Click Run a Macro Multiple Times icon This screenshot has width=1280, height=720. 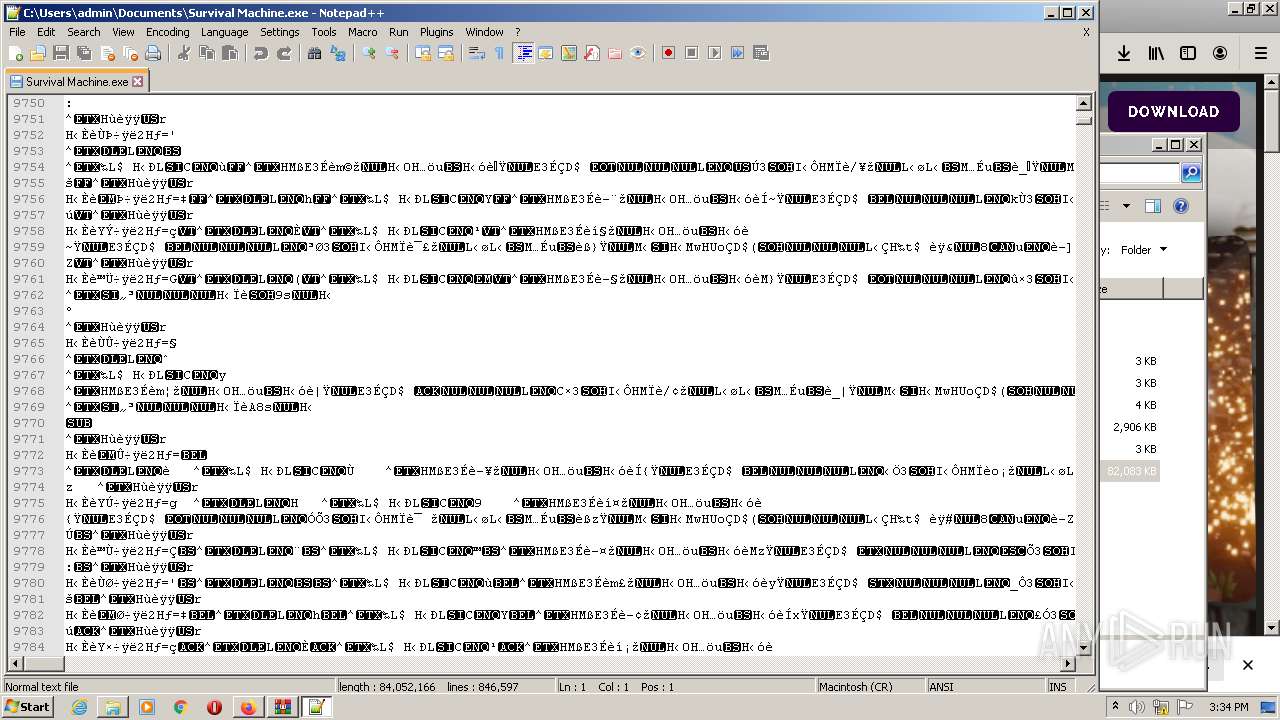point(738,53)
